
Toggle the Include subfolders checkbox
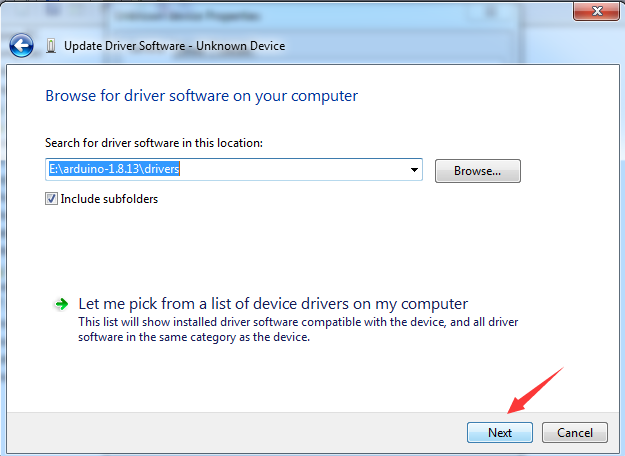(x=52, y=199)
